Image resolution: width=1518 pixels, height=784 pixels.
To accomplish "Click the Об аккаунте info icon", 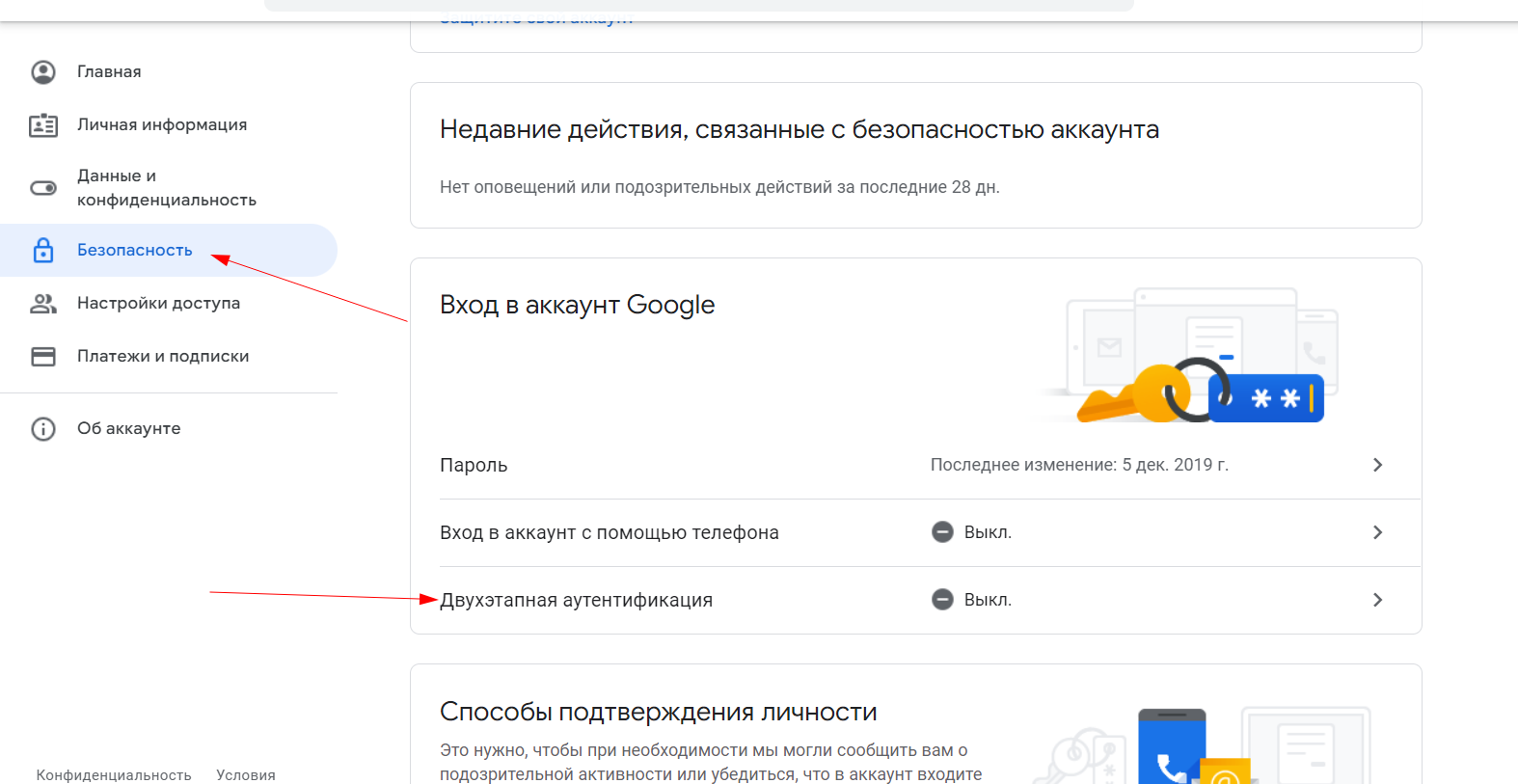I will [x=43, y=429].
